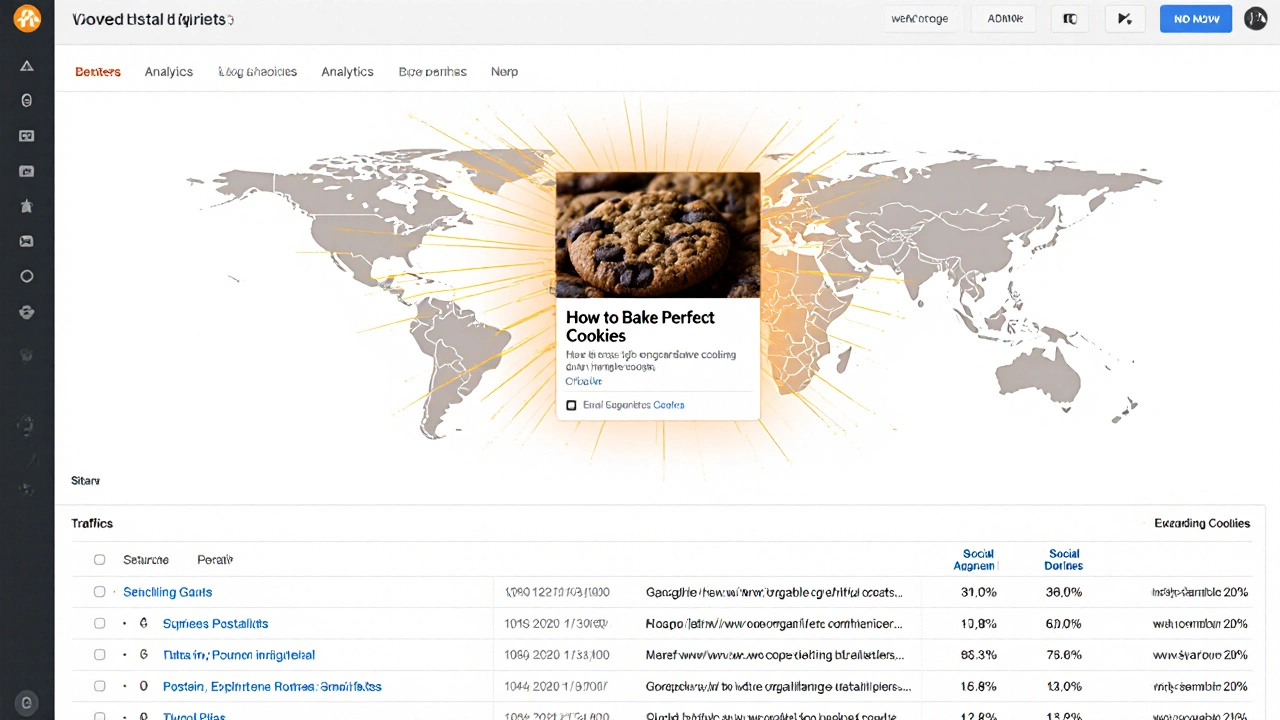Open the Netlify-style logo icon in sidebar
1280x720 pixels.
tap(27, 18)
